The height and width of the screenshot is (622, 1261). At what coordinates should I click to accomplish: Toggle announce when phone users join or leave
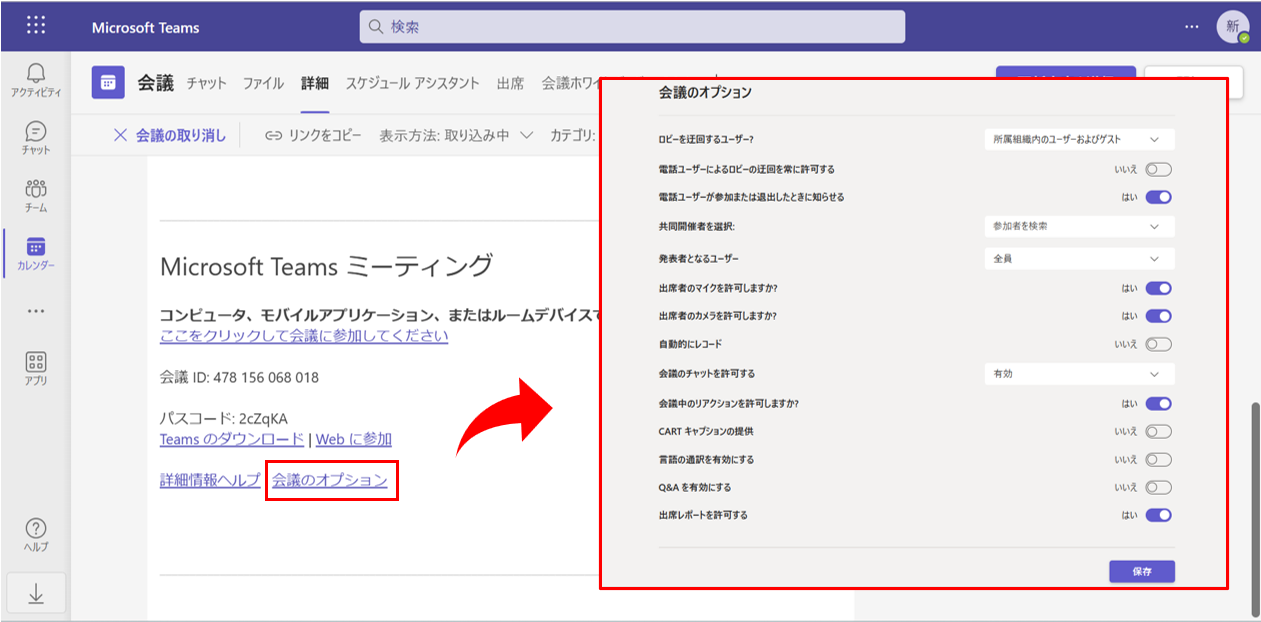pyautogui.click(x=1158, y=197)
